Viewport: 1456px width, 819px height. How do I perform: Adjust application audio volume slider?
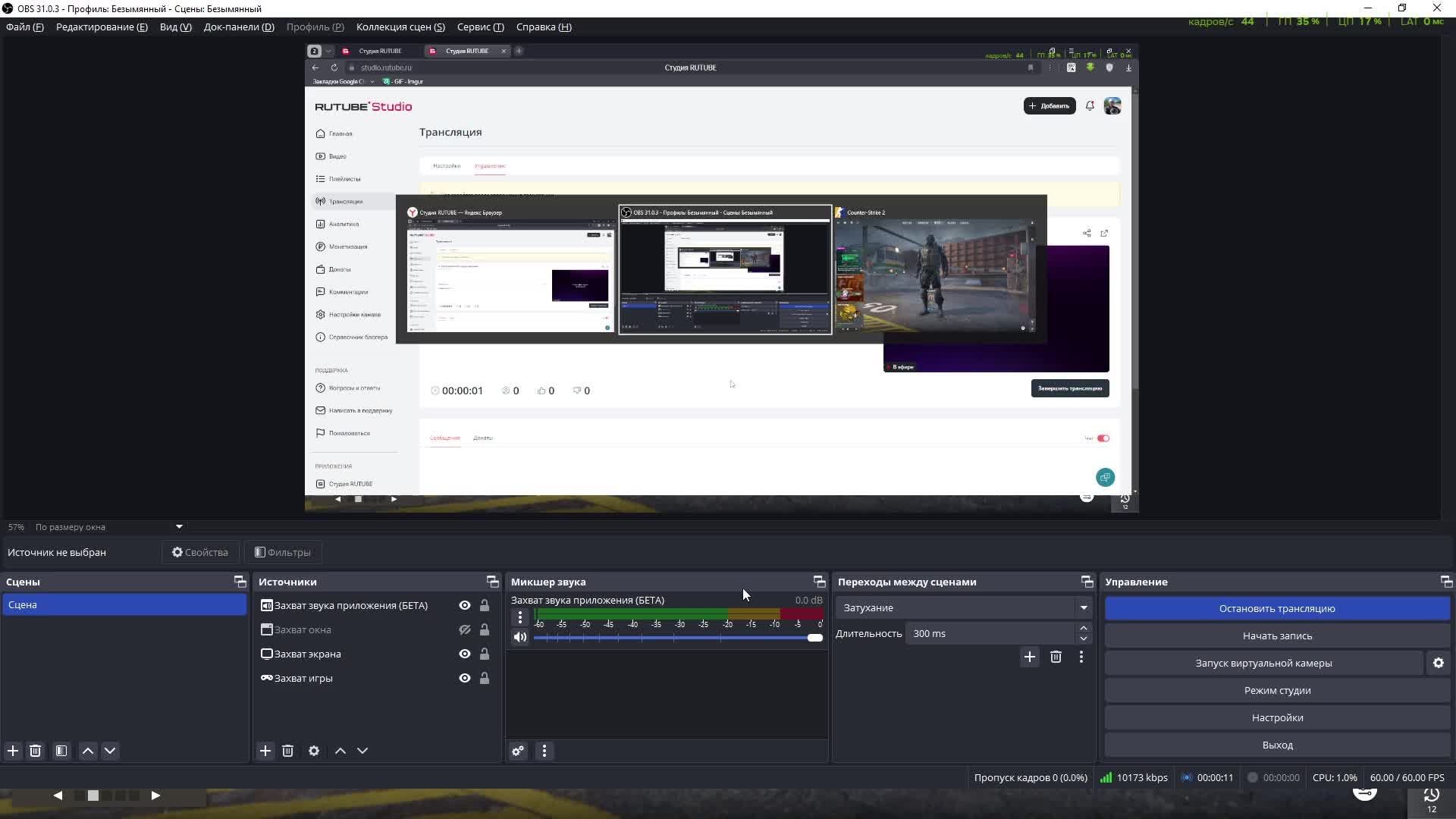pyautogui.click(x=678, y=638)
